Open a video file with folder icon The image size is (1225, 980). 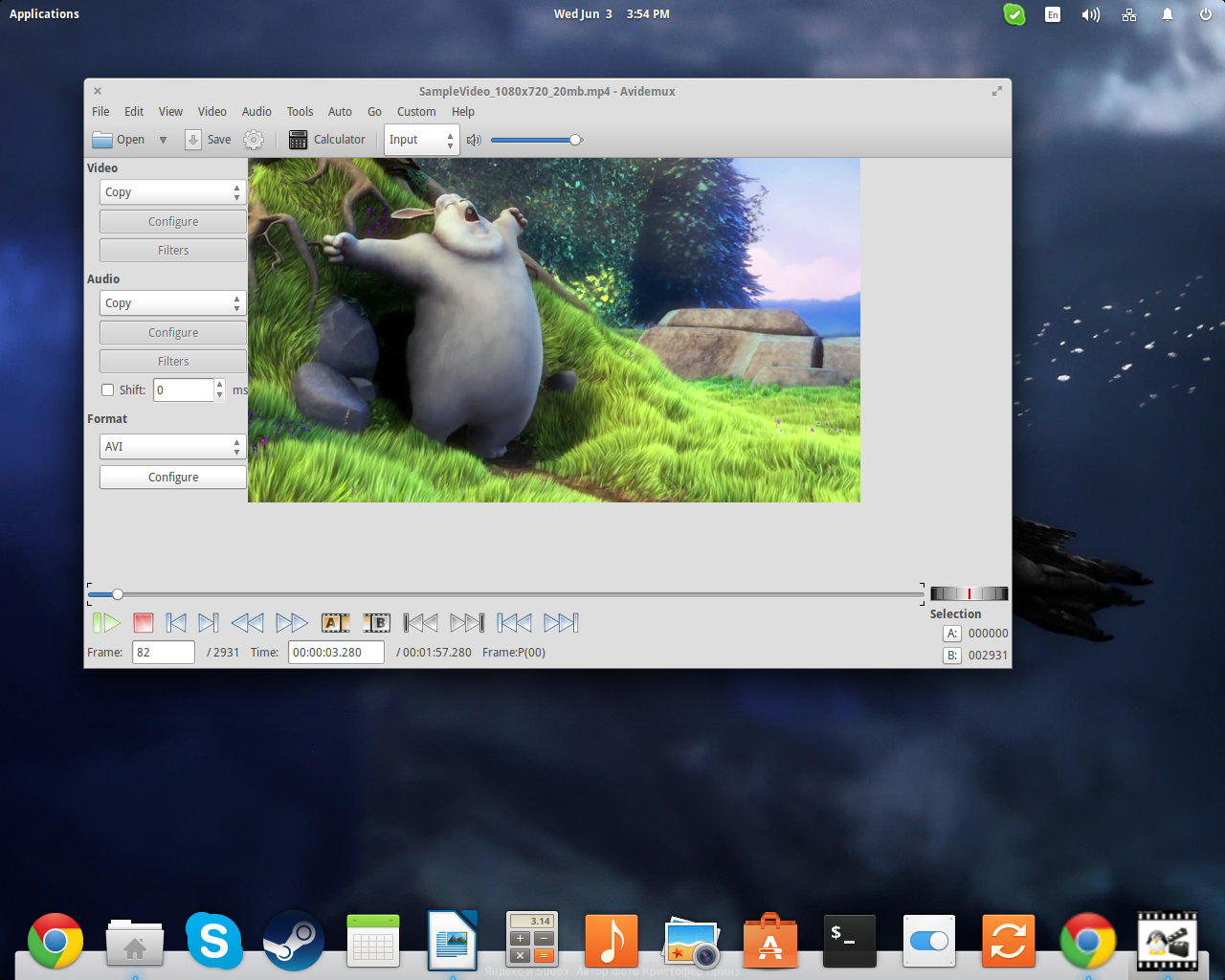(118, 140)
